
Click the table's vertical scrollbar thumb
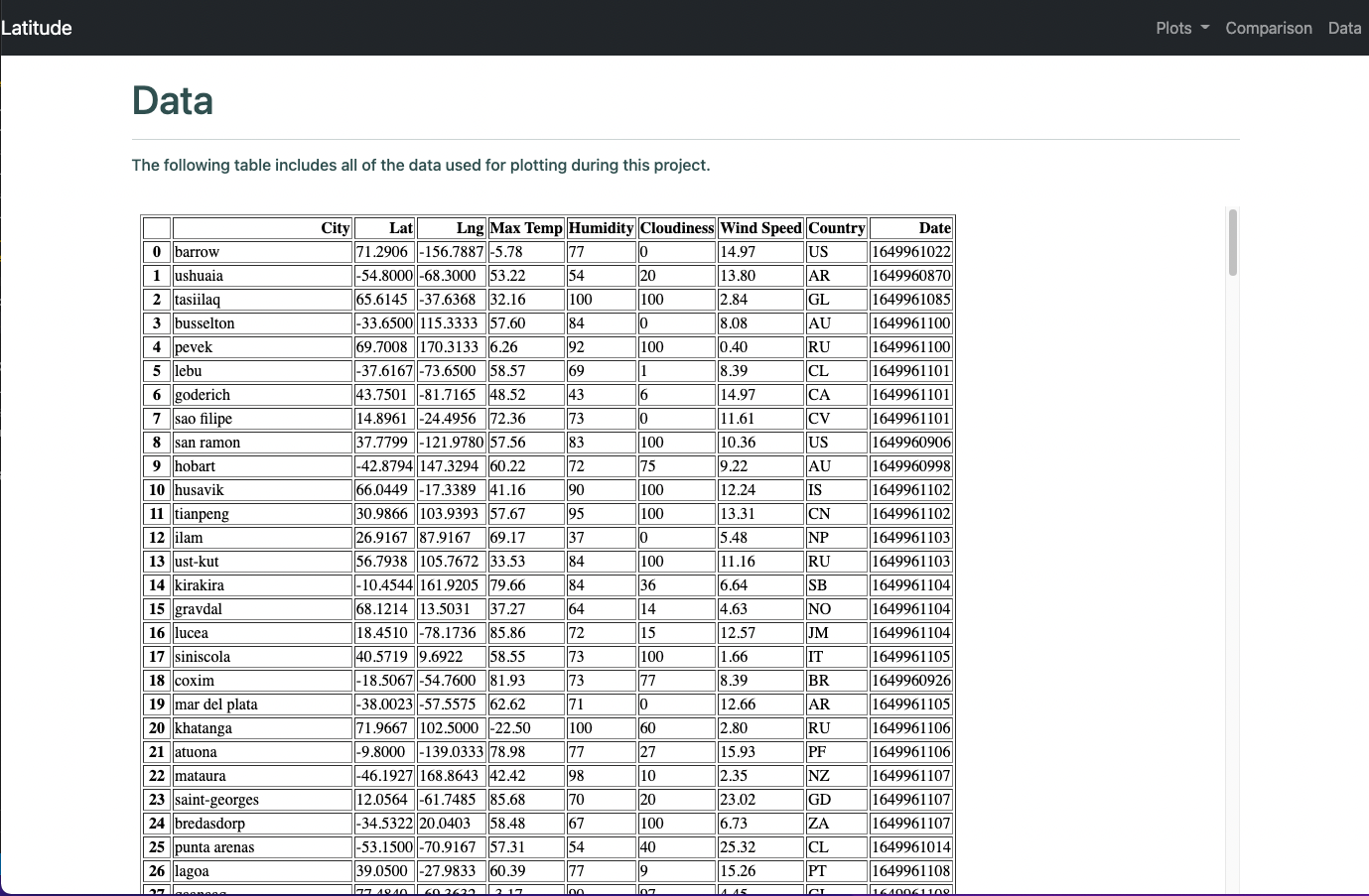(x=1233, y=242)
